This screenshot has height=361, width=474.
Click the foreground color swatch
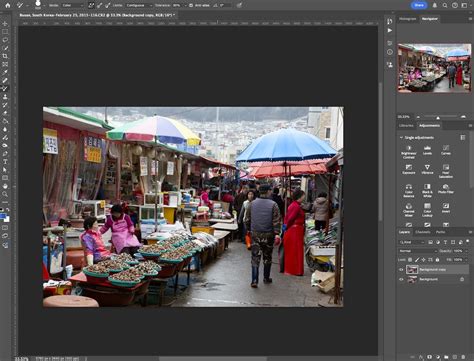coord(3,217)
